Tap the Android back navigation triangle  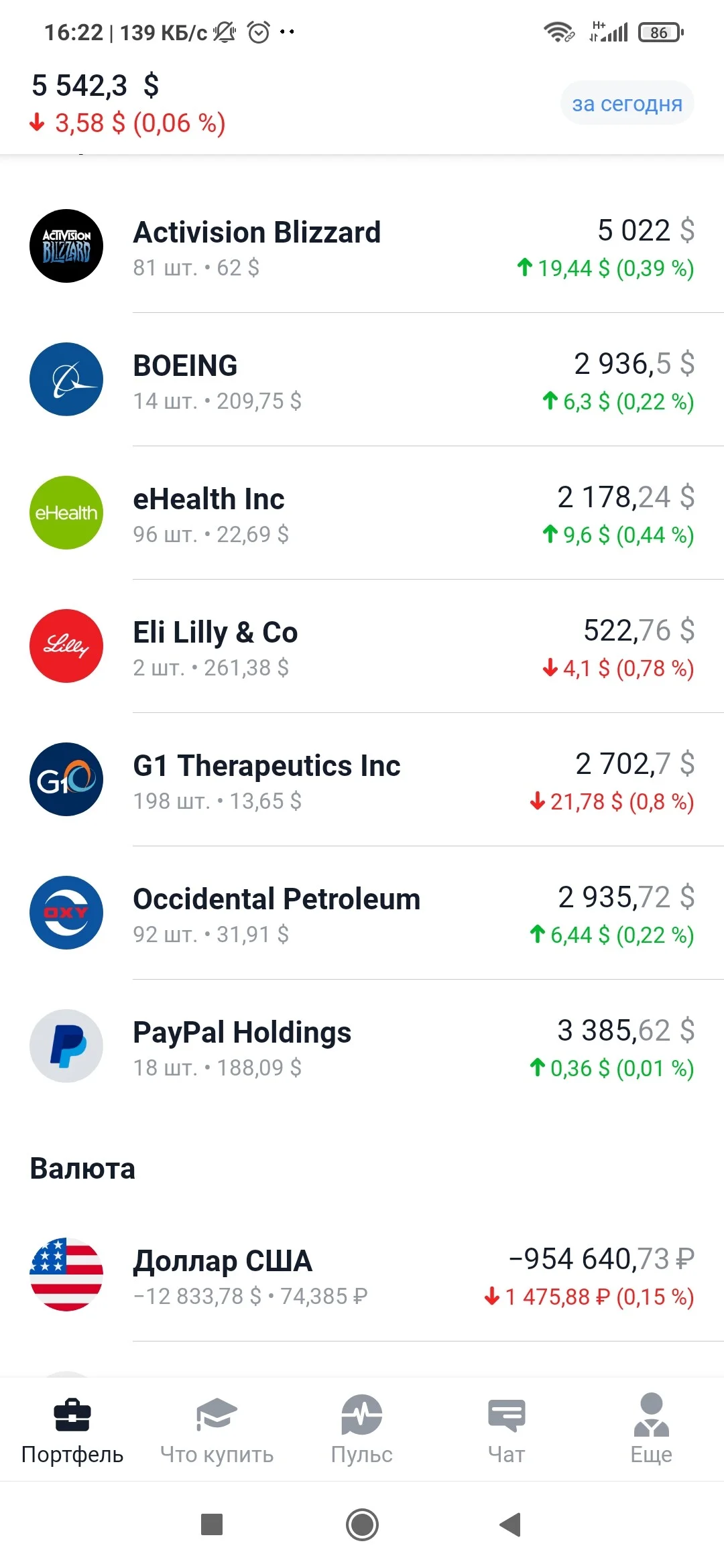click(511, 1524)
